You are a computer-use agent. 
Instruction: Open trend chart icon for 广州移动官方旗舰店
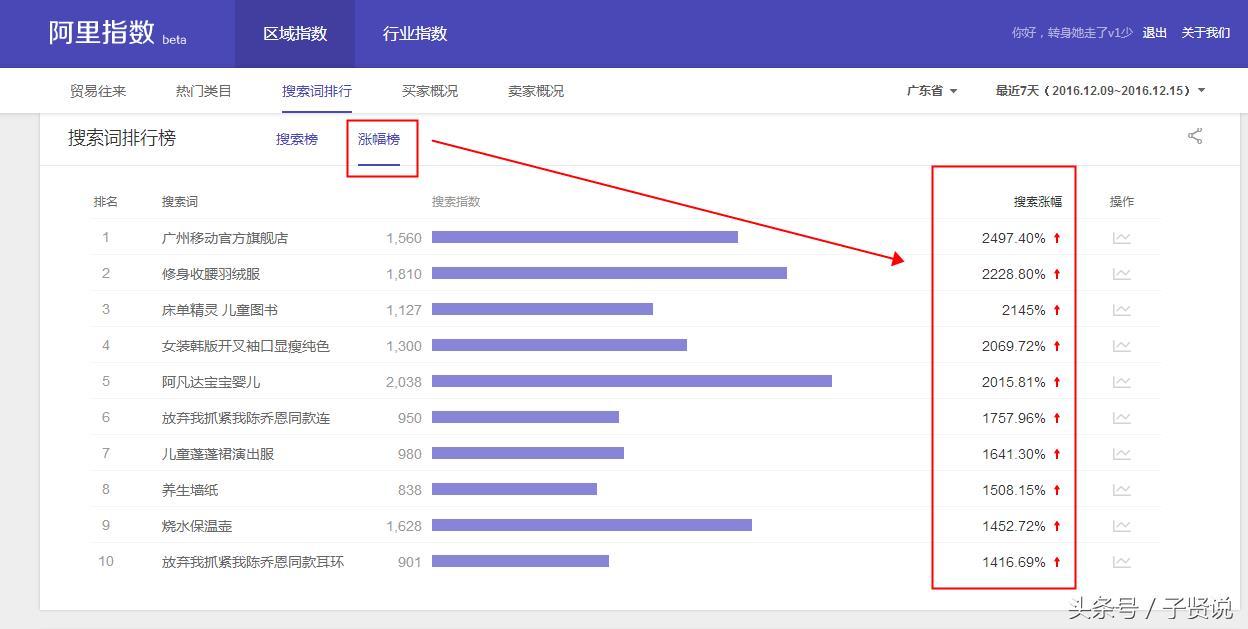tap(1122, 238)
